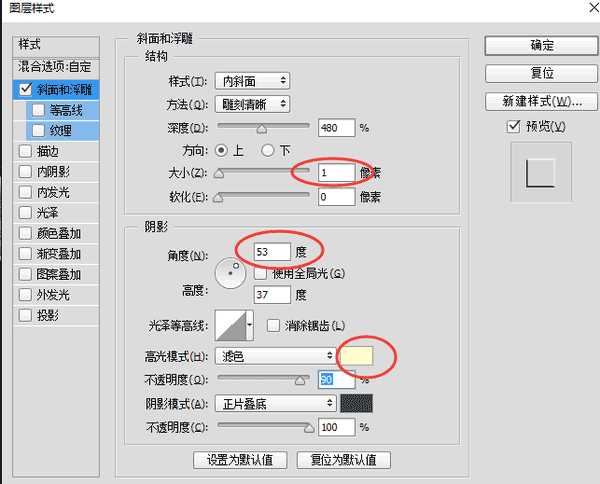The height and width of the screenshot is (484, 600).
Task: Click the style preview thumbnail
Action: tap(541, 172)
